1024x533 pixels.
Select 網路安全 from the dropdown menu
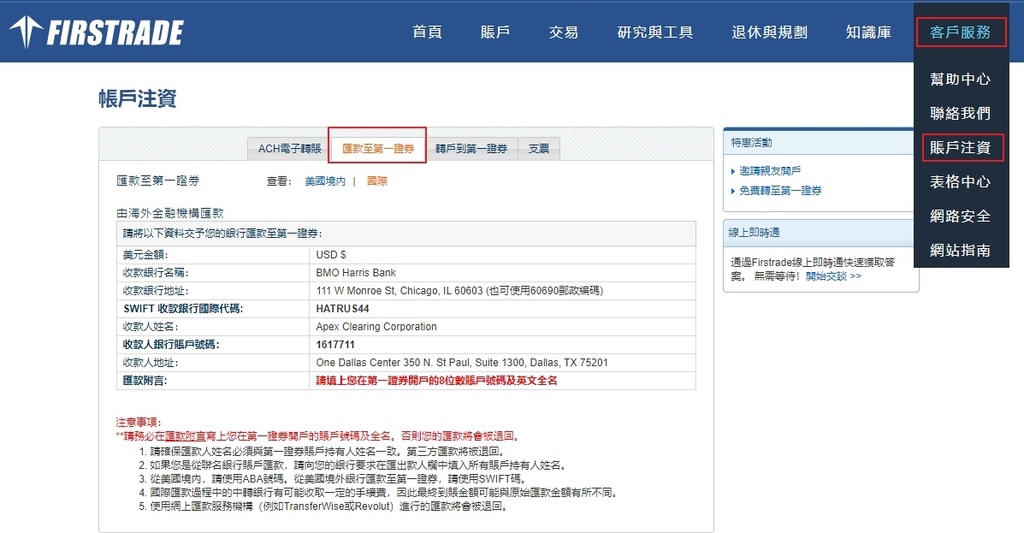[x=960, y=216]
